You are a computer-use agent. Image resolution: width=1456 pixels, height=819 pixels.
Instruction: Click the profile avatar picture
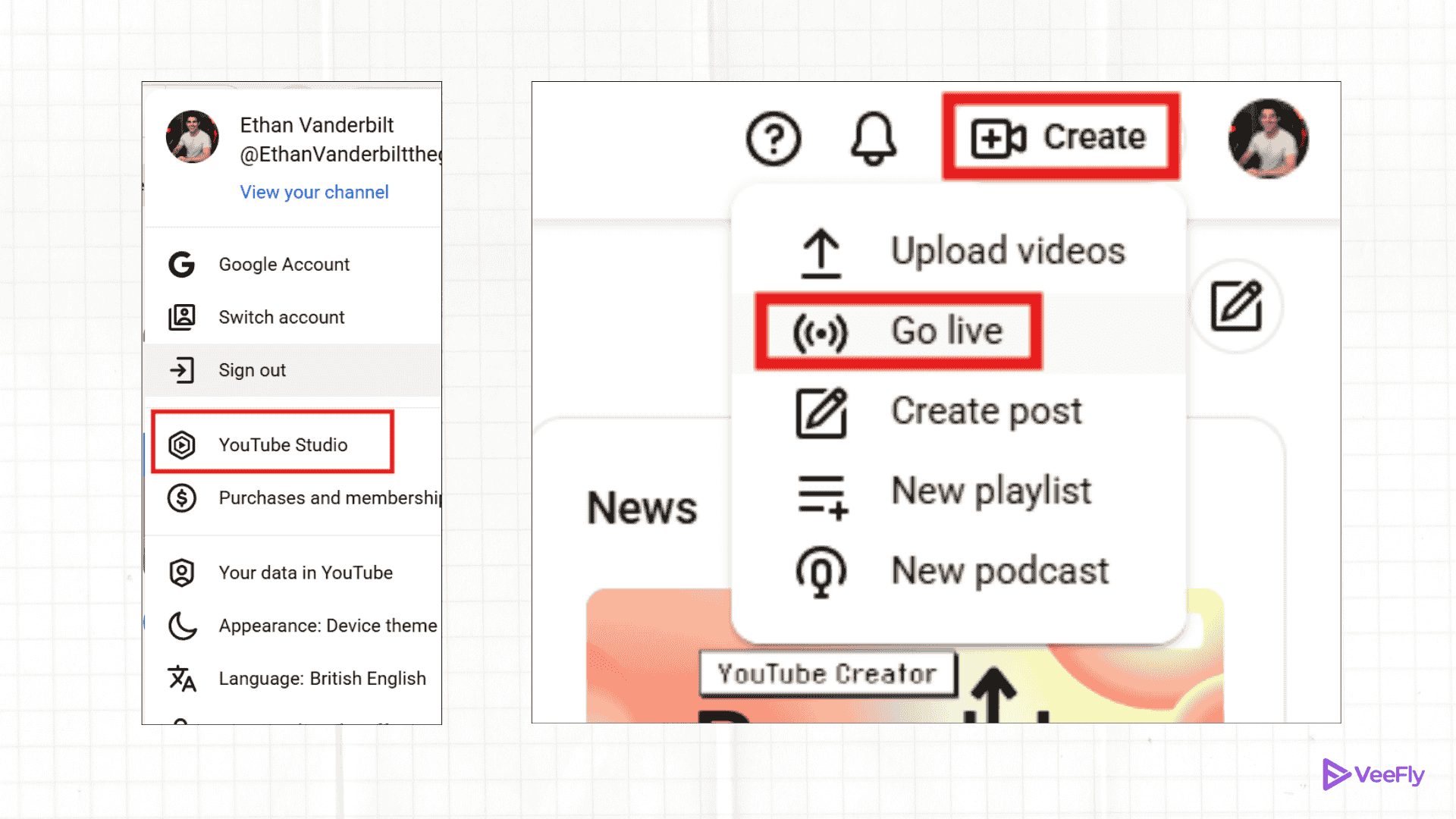point(1267,139)
